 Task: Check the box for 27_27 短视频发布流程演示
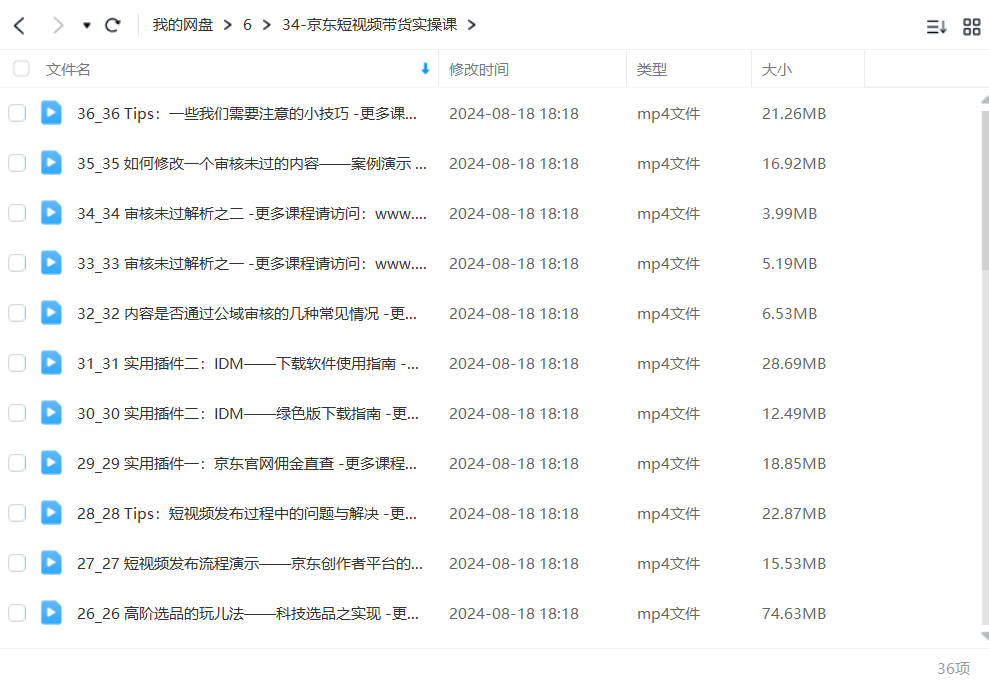tap(17, 563)
